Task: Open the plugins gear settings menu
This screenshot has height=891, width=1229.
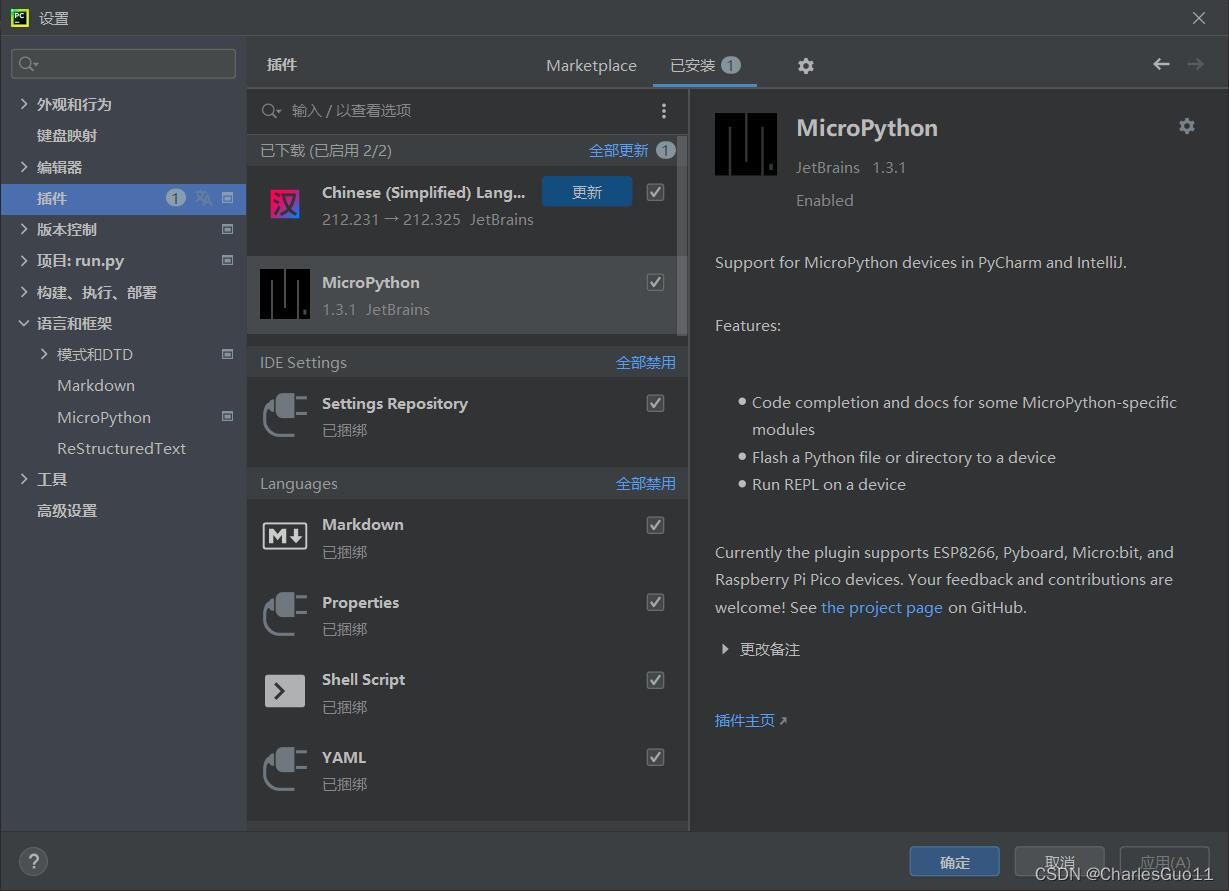Action: pyautogui.click(x=806, y=65)
